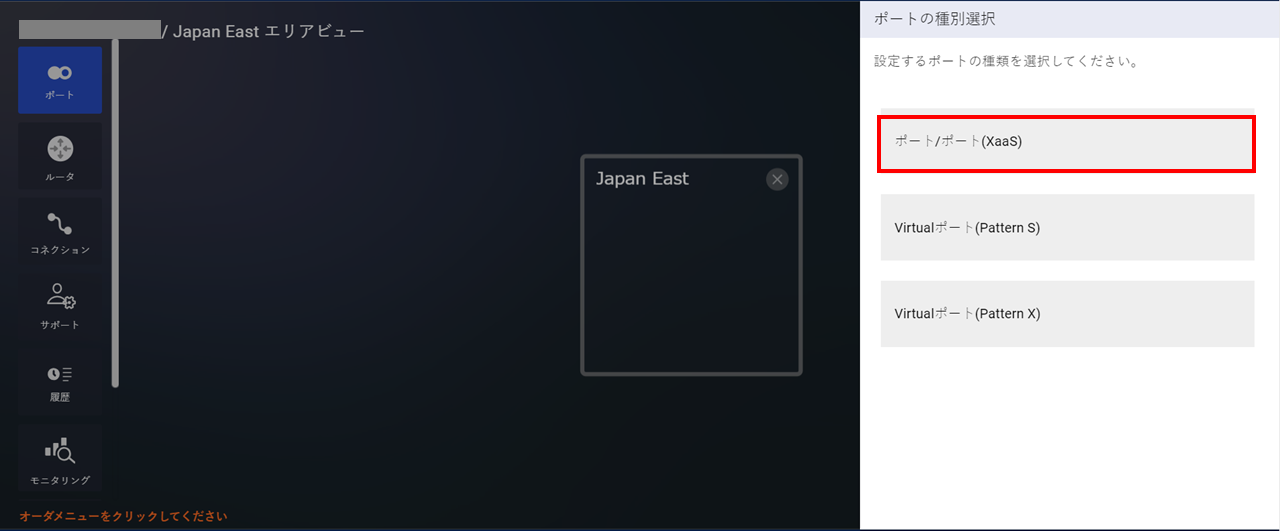Image resolution: width=1280 pixels, height=531 pixels.
Task: Click the Japan East エリアビュー breadcrumb title
Action: click(x=269, y=31)
